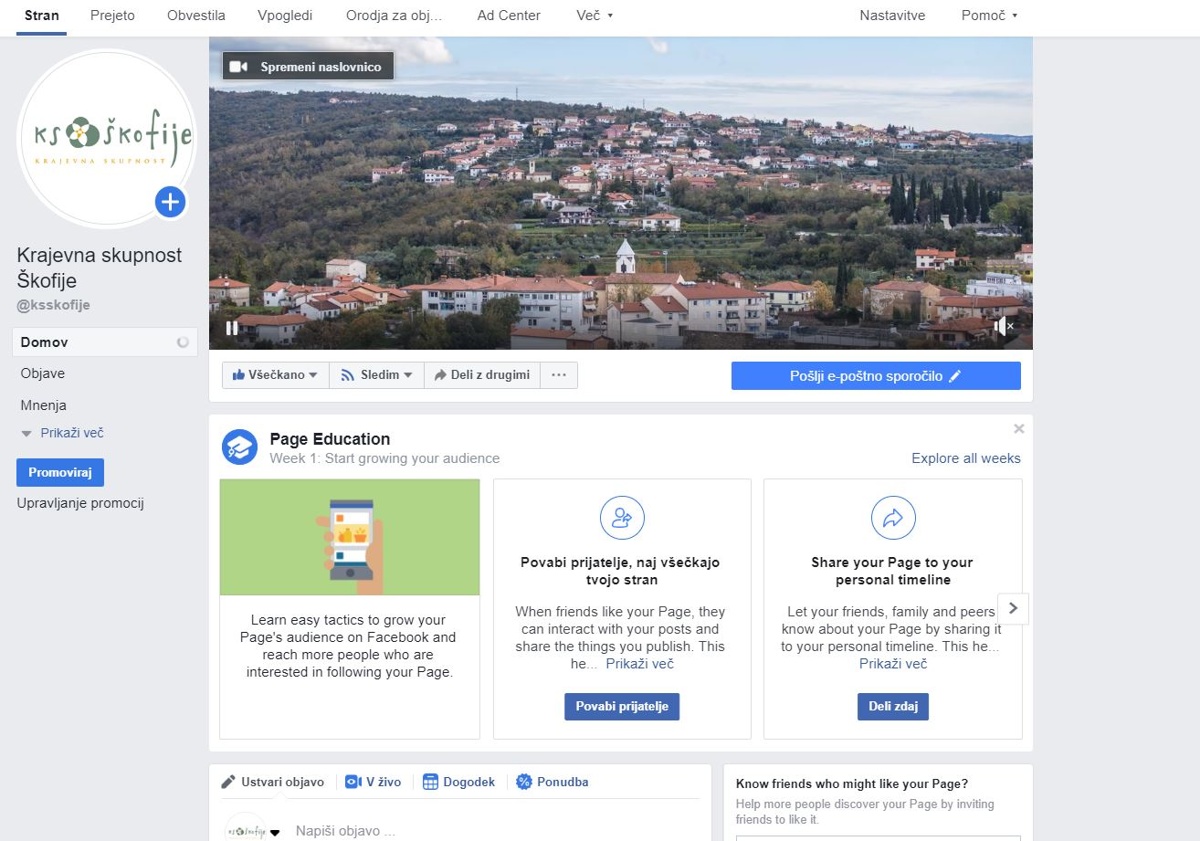Close the Page Education panel
The image size is (1200, 841).
[x=1019, y=429]
